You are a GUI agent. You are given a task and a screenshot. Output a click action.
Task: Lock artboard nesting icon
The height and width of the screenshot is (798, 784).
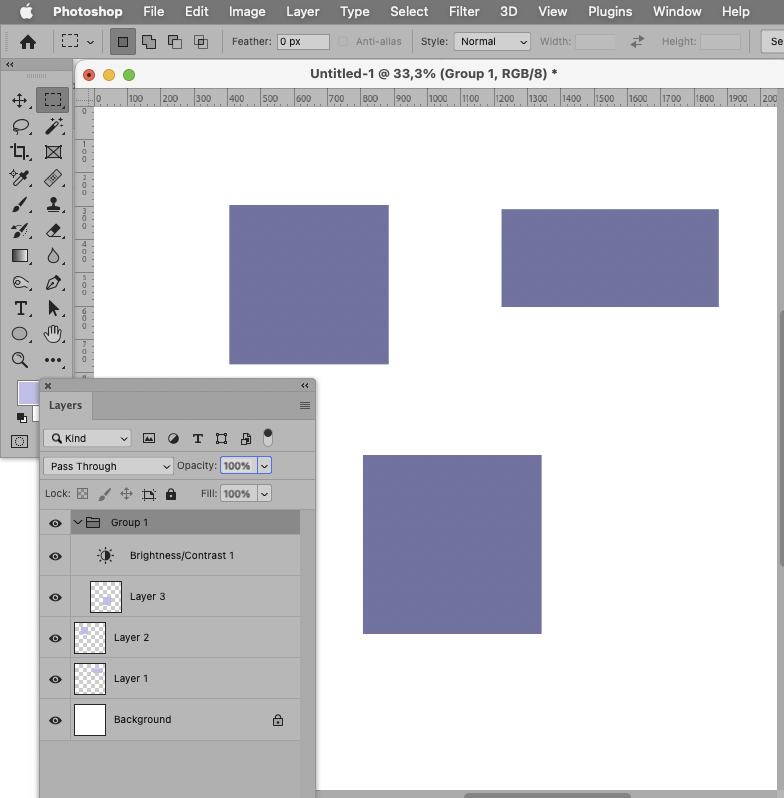(149, 494)
